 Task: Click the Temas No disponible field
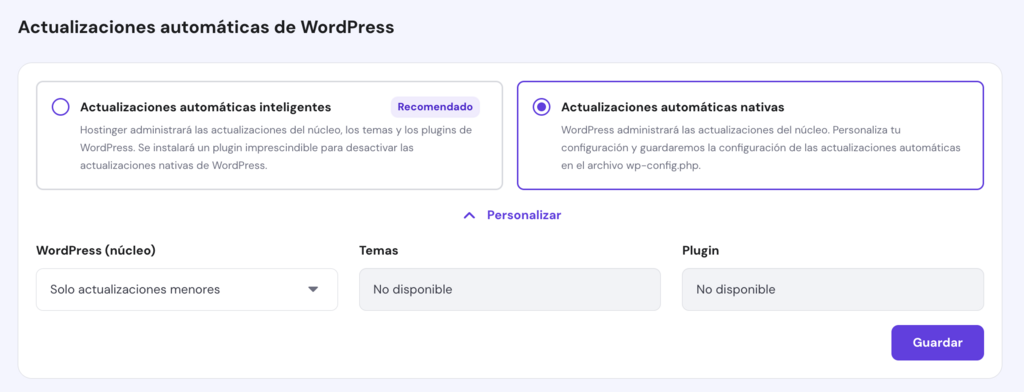coord(510,289)
